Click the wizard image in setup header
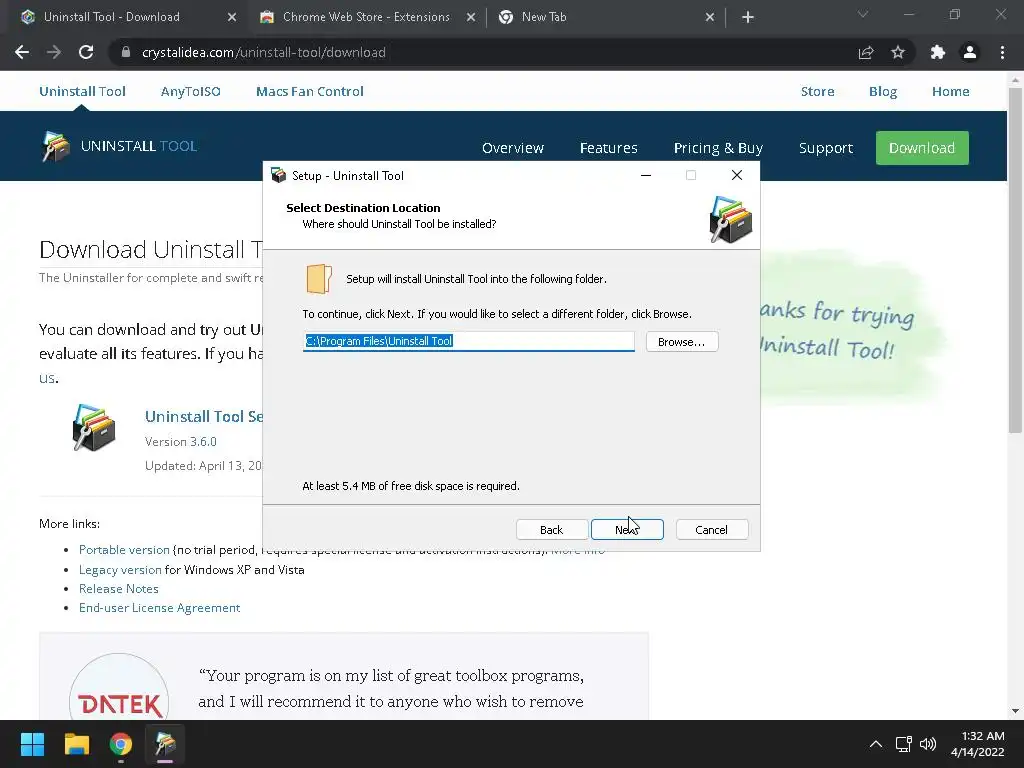1024x768 pixels. [730, 219]
